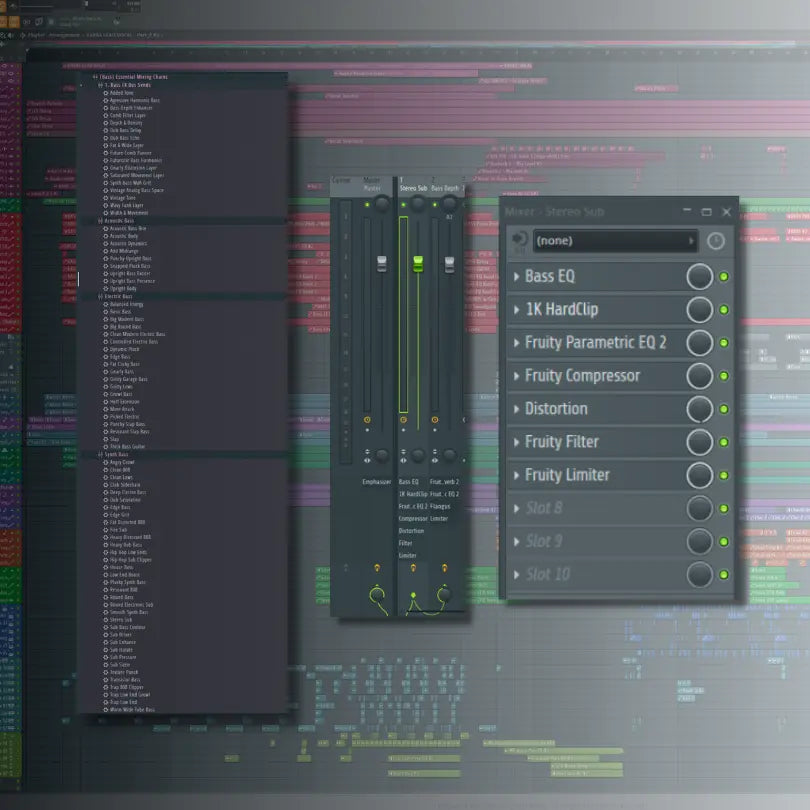Select the Wavy Funk Layer preset in the browser
810x810 pixels.
(x=128, y=205)
